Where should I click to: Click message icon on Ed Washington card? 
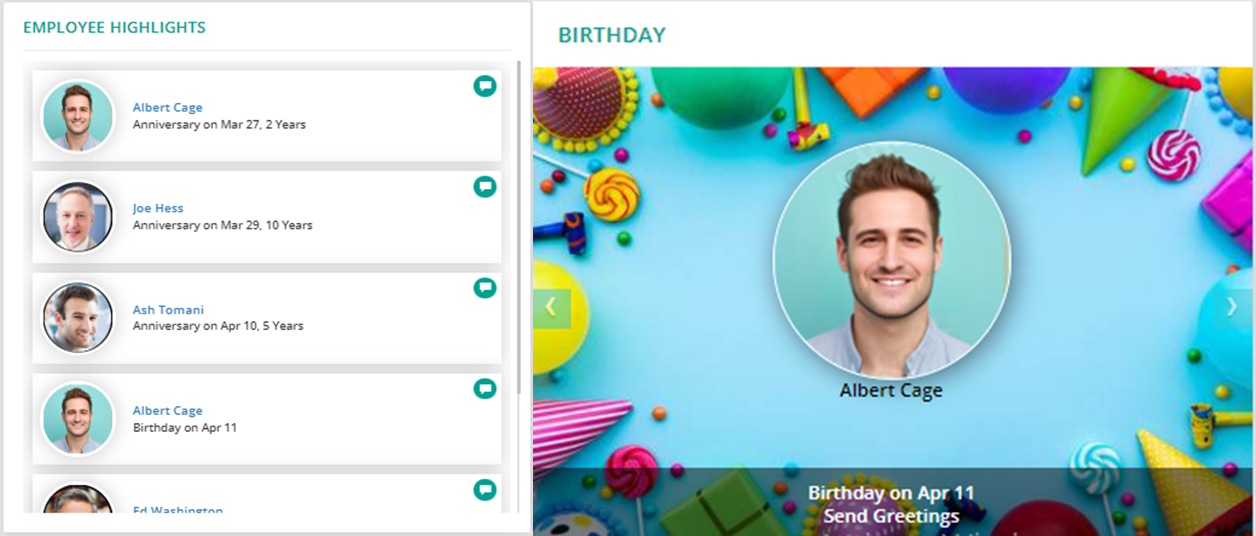485,490
